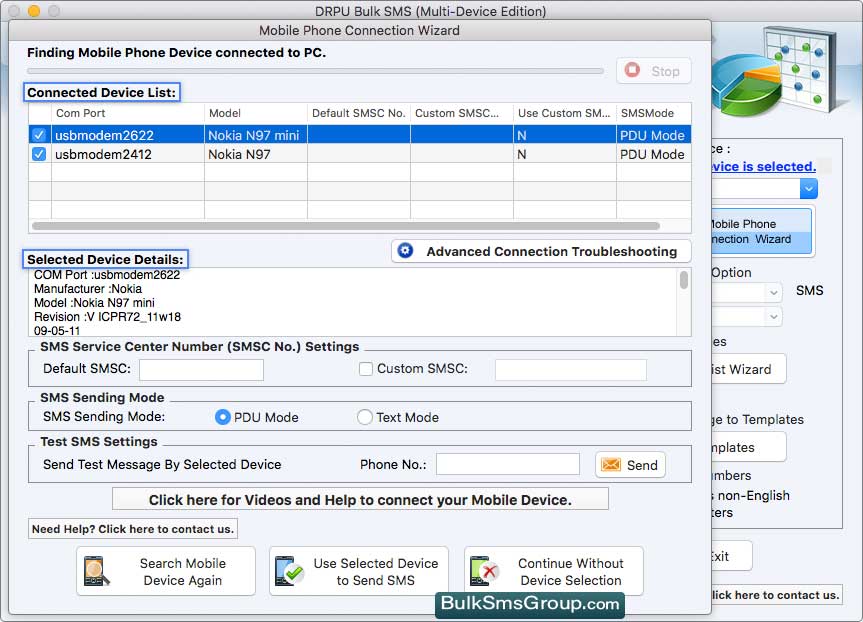The width and height of the screenshot is (863, 622).
Task: Click the List Wizard button in main window
Action: (x=749, y=369)
